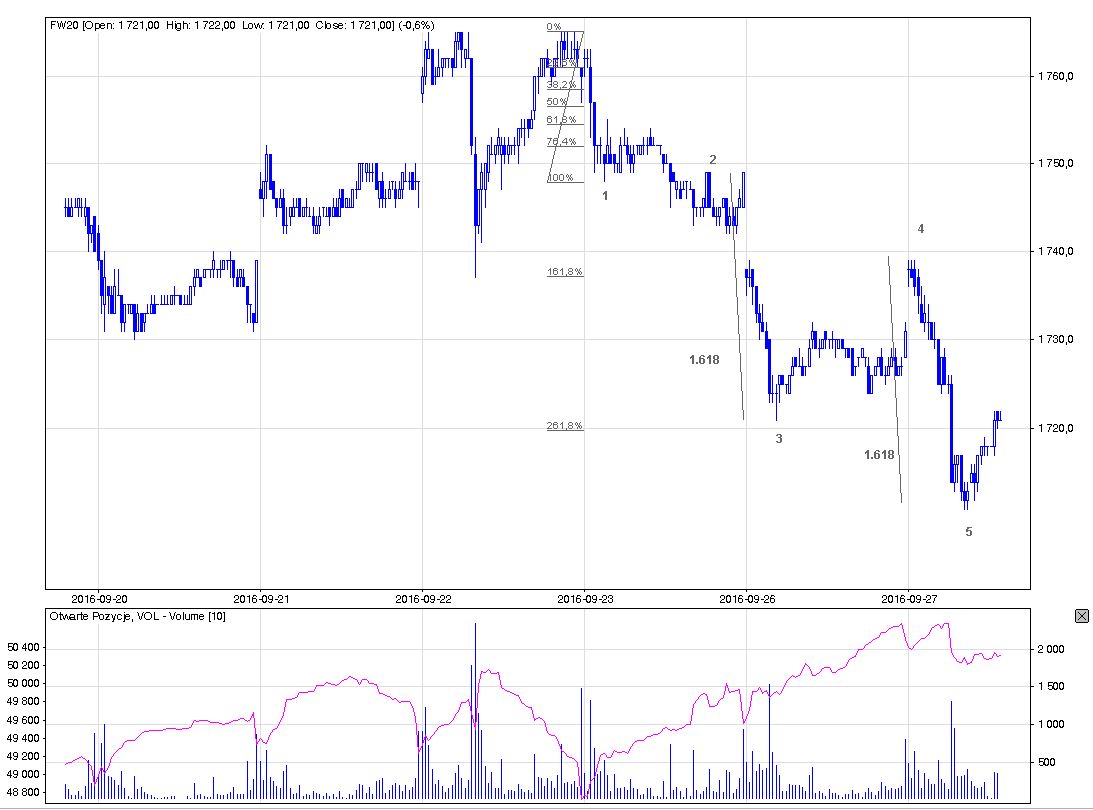Select the 2016-09-23 date label
The width and height of the screenshot is (1093, 810).
586,599
